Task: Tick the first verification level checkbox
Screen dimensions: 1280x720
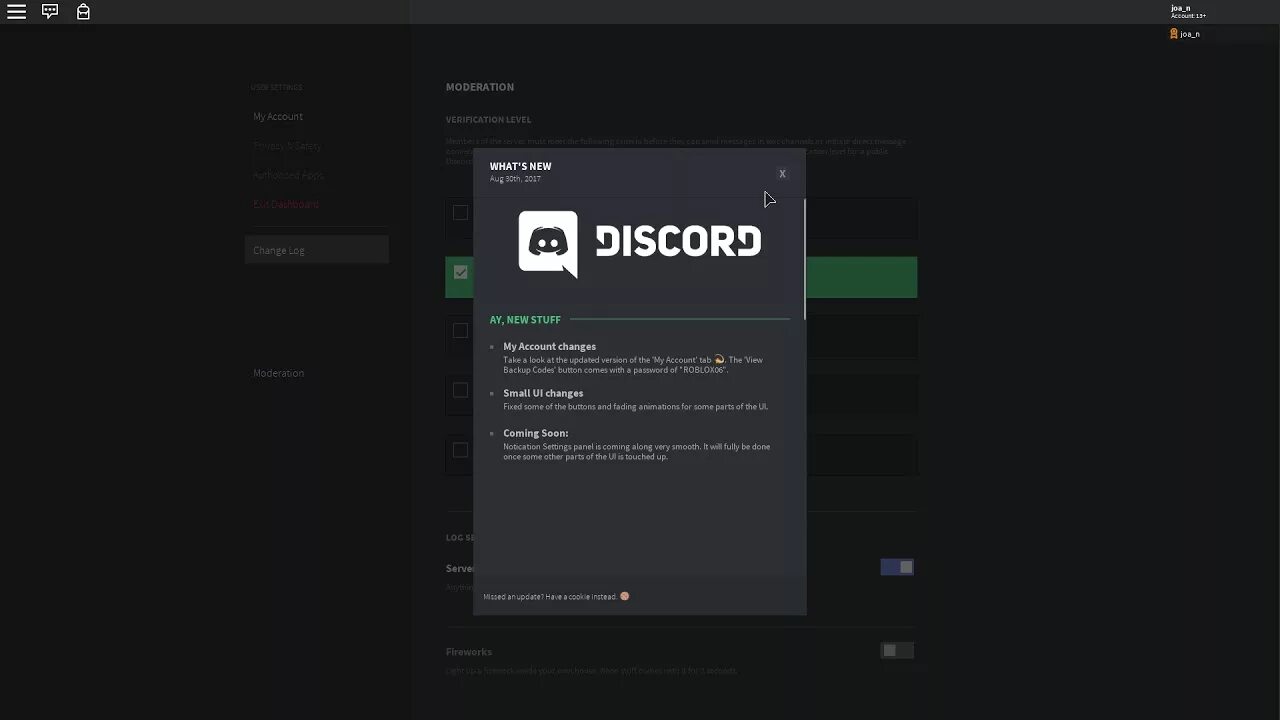Action: (460, 212)
